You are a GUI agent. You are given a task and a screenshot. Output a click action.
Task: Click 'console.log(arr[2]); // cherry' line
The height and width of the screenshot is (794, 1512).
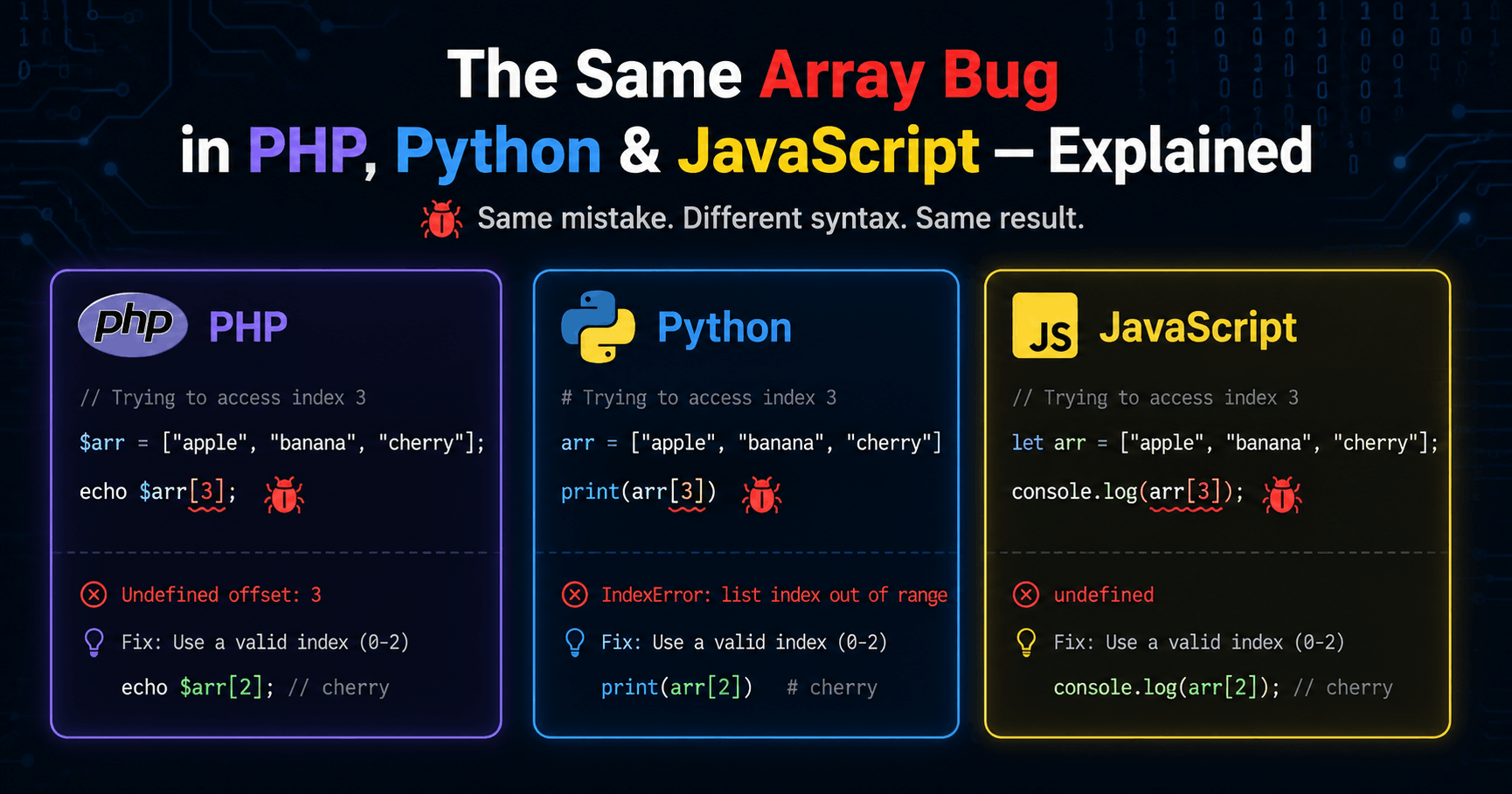(x=1224, y=687)
